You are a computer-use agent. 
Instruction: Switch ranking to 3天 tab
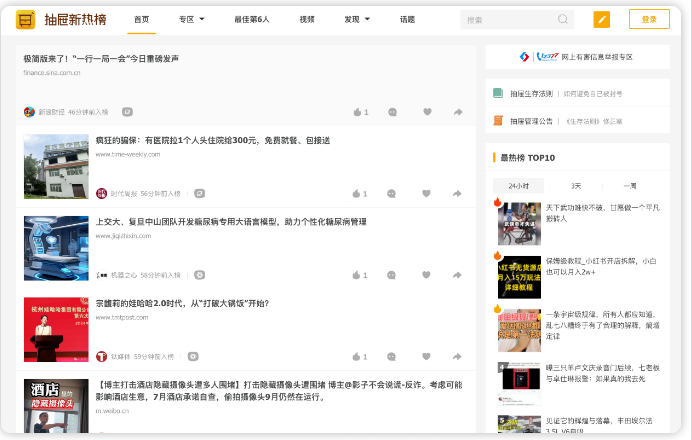pyautogui.click(x=576, y=186)
